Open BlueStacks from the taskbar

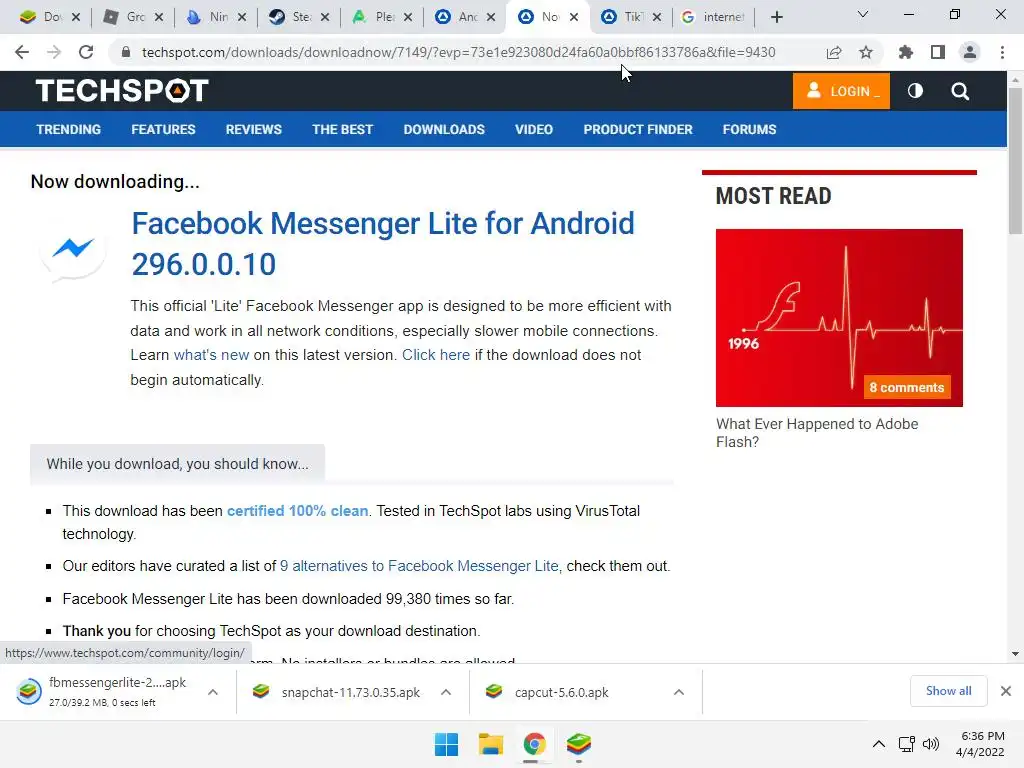point(579,744)
